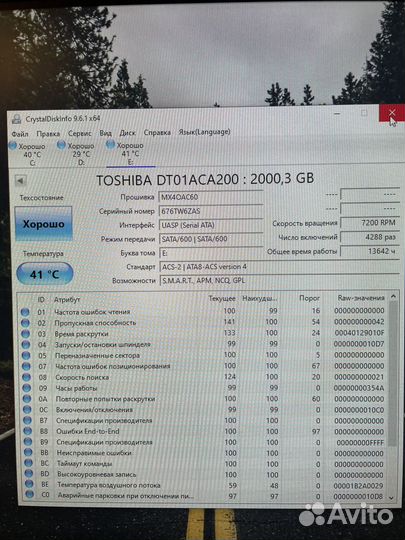Screen dimensions: 405x540
Task: Click the Прошивка field MX4OAC60
Action: 211,197
